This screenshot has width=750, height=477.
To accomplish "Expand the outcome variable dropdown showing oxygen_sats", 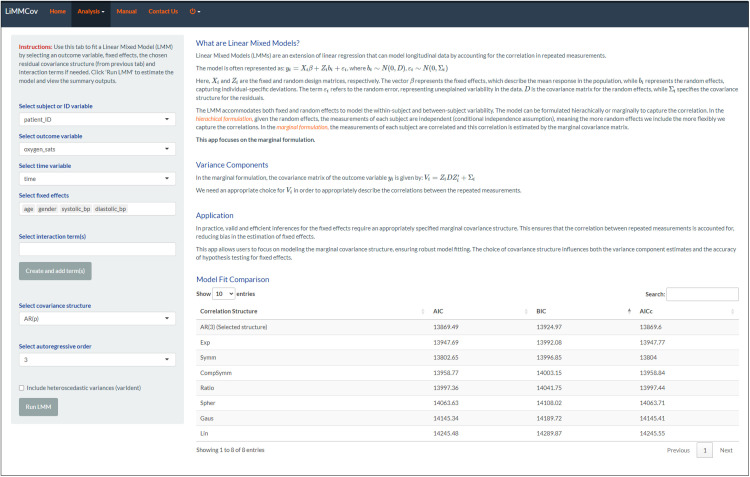I will pos(95,148).
